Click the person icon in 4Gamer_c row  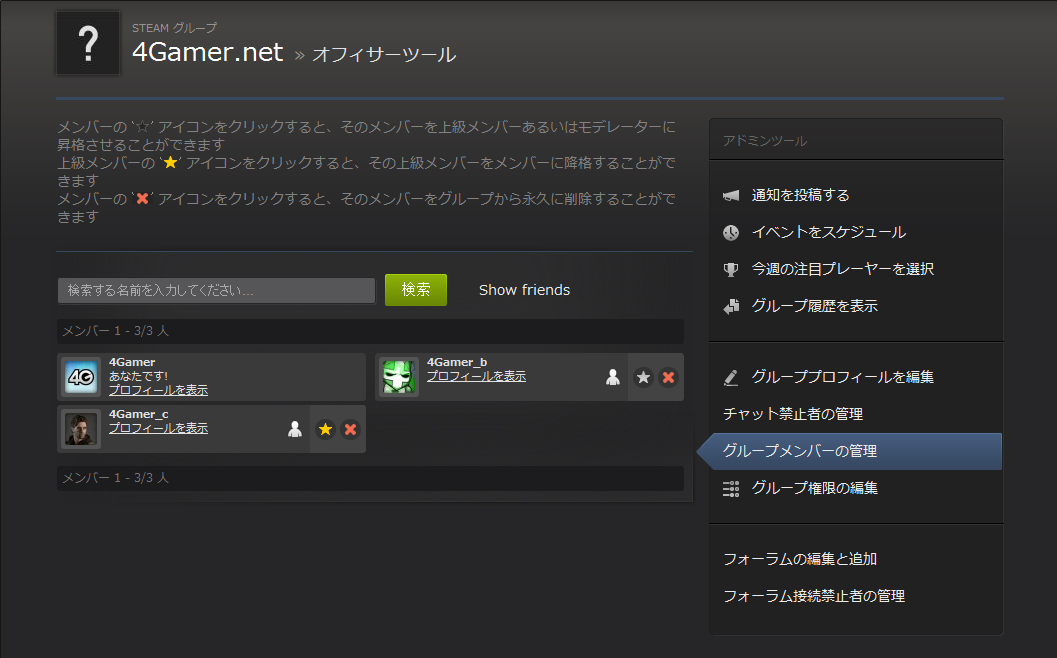(x=295, y=429)
